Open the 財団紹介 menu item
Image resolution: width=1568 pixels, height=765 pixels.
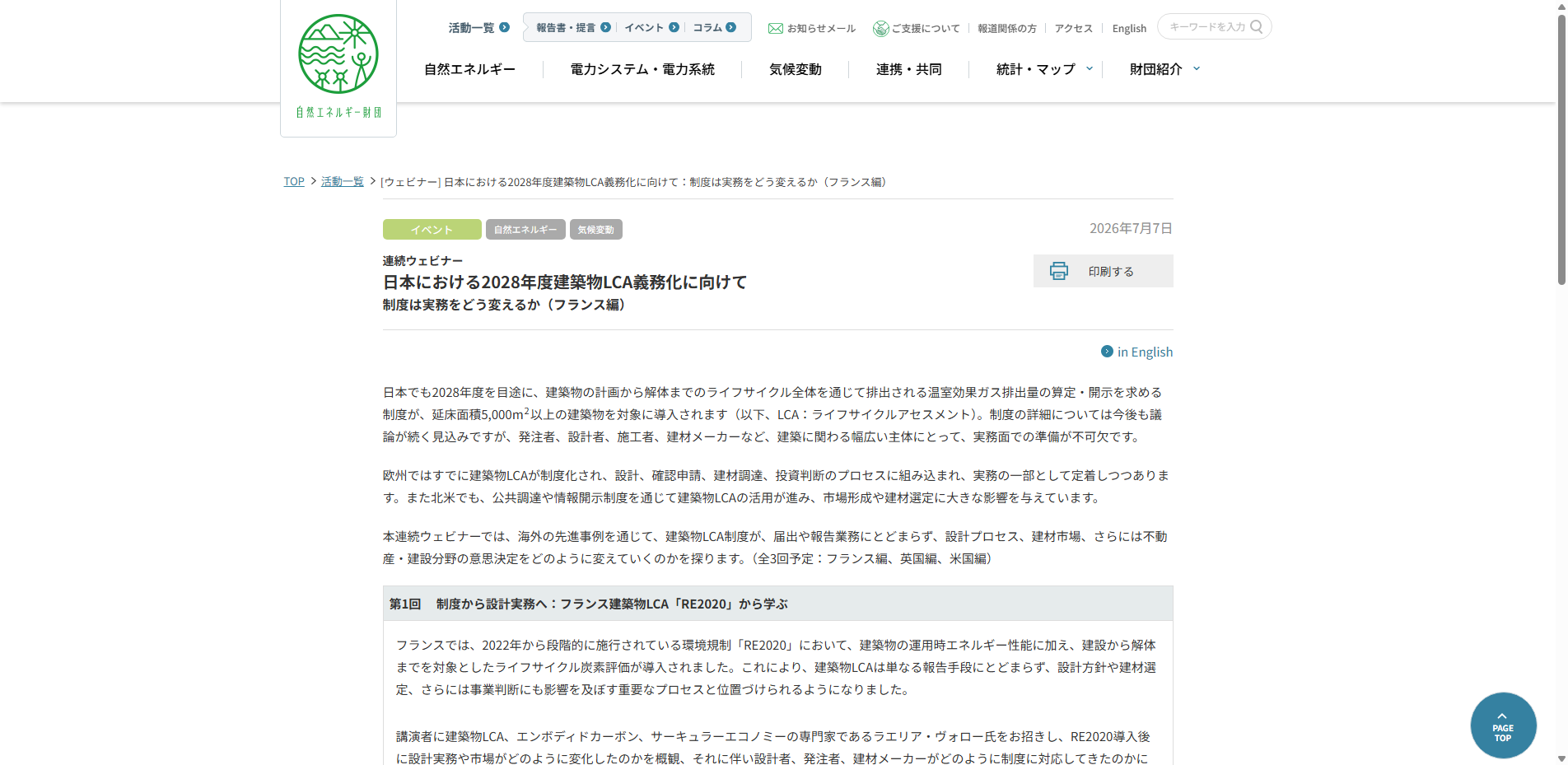pos(1156,69)
